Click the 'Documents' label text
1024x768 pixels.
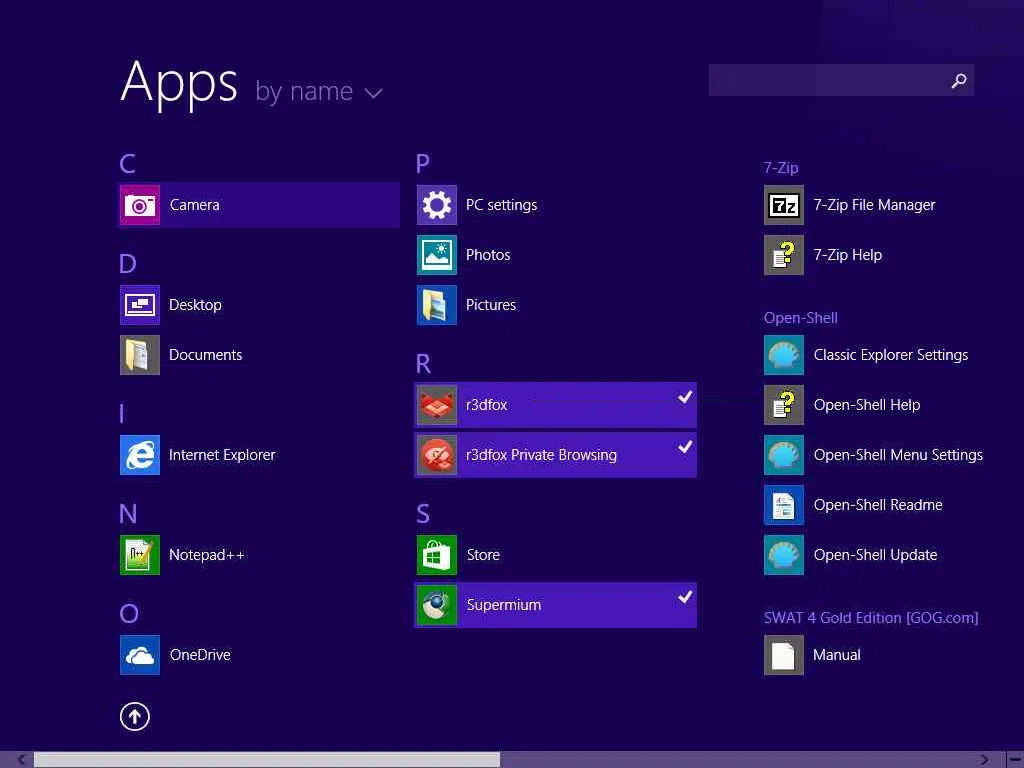206,355
